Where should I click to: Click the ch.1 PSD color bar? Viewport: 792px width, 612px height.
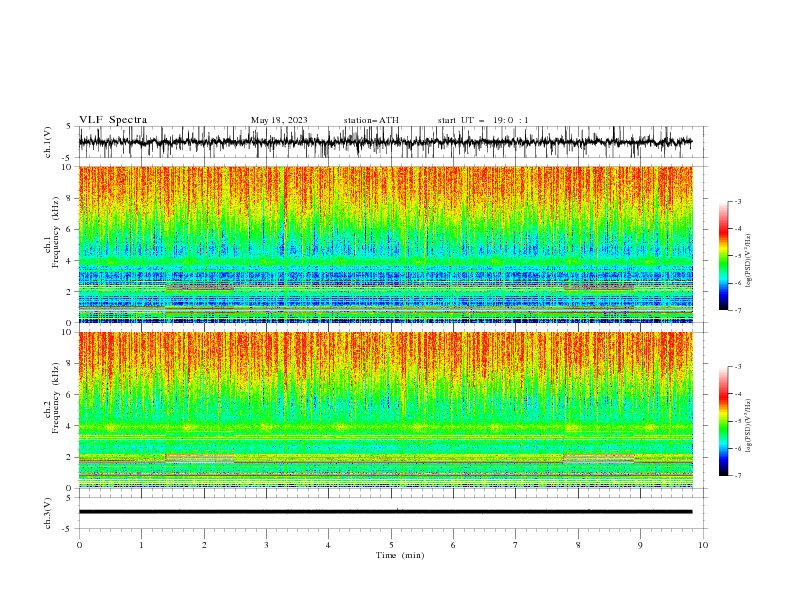[724, 256]
